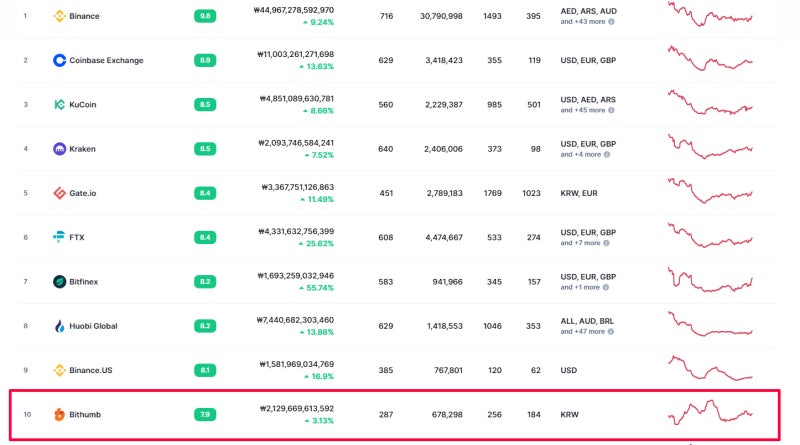
Task: Select Kraken weekly visits 2,406,006
Action: 443,149
